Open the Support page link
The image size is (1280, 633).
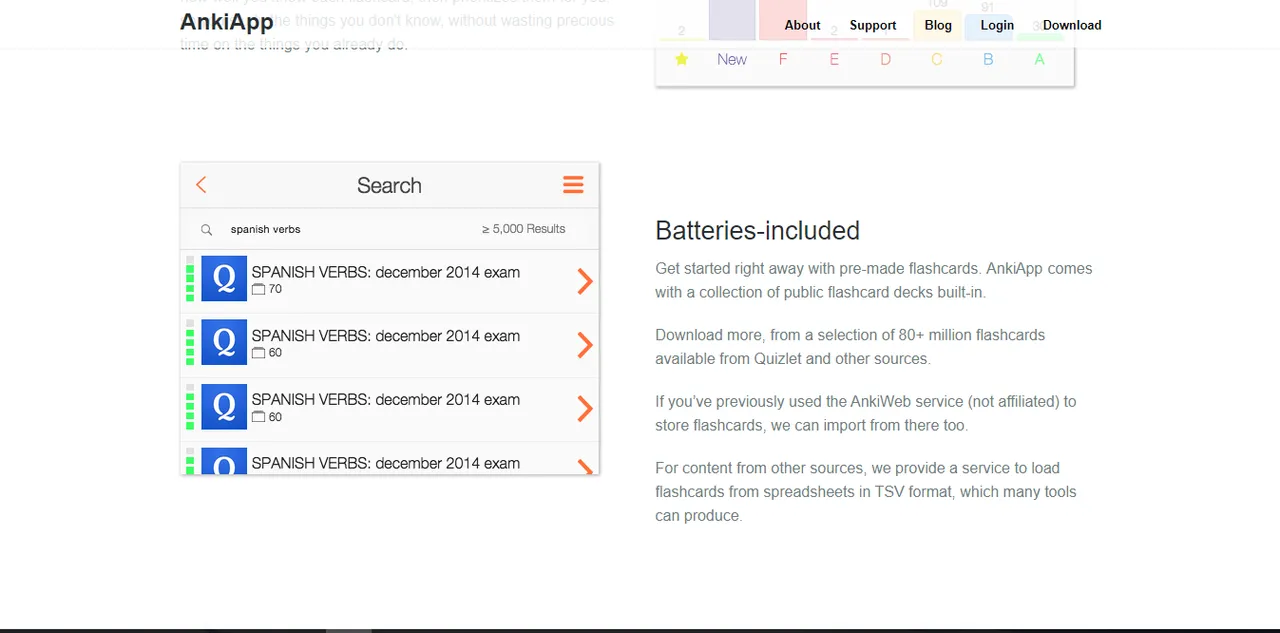pos(873,25)
